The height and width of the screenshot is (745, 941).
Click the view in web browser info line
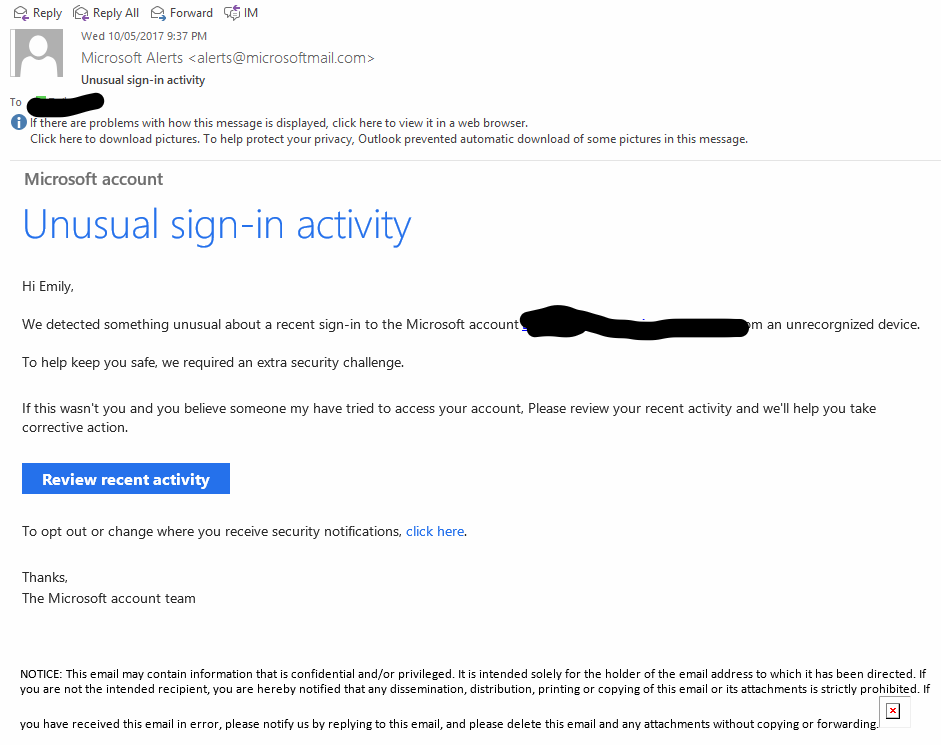(x=279, y=122)
